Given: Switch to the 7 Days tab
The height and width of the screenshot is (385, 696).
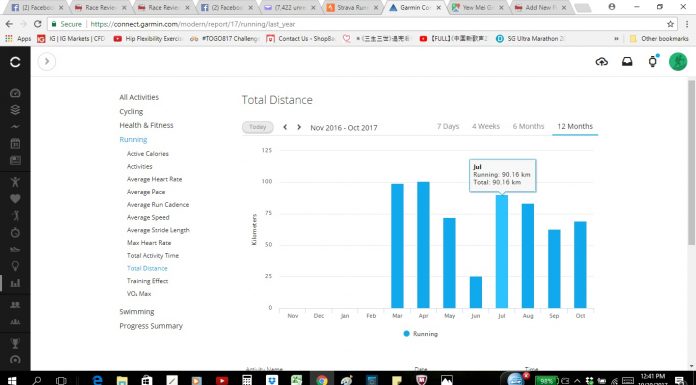Looking at the screenshot, I should (x=448, y=127).
